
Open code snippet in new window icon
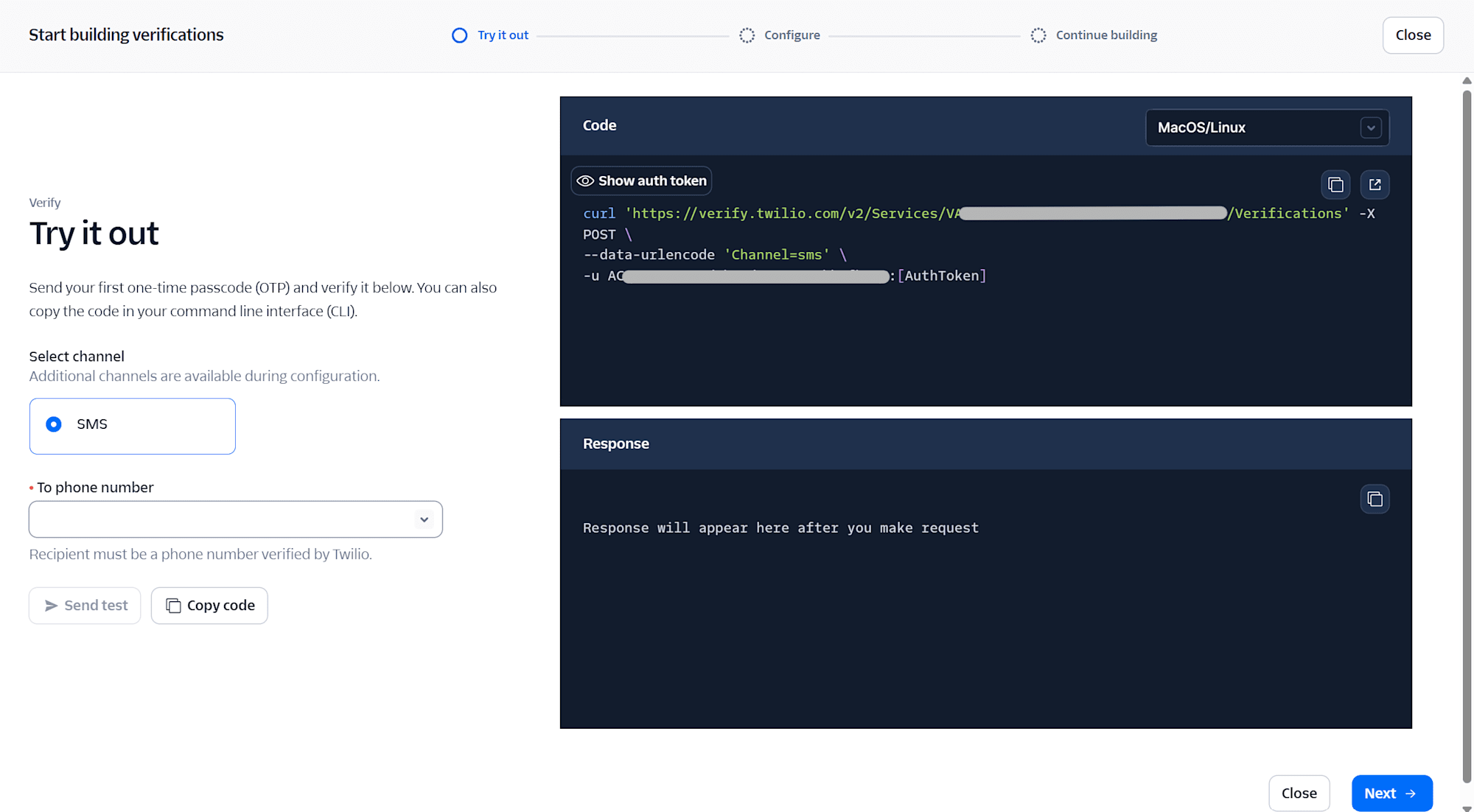1375,184
